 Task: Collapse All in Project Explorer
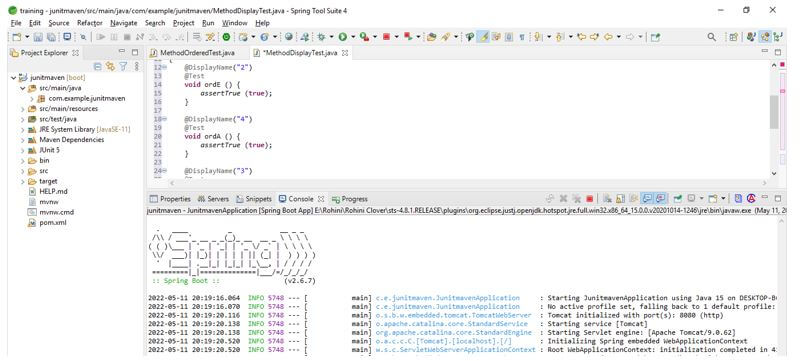[x=98, y=66]
